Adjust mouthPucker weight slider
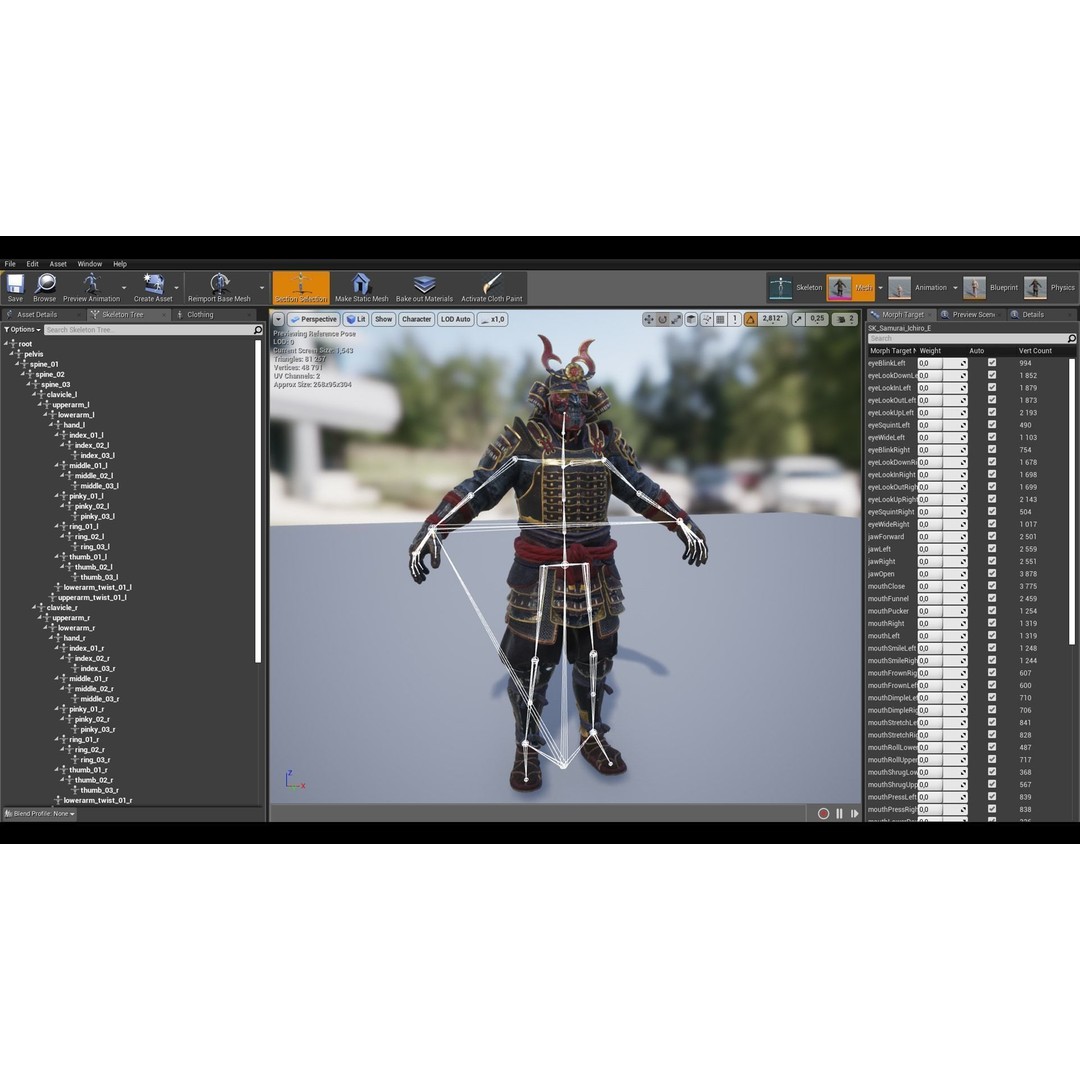This screenshot has height=1080, width=1080. 942,611
